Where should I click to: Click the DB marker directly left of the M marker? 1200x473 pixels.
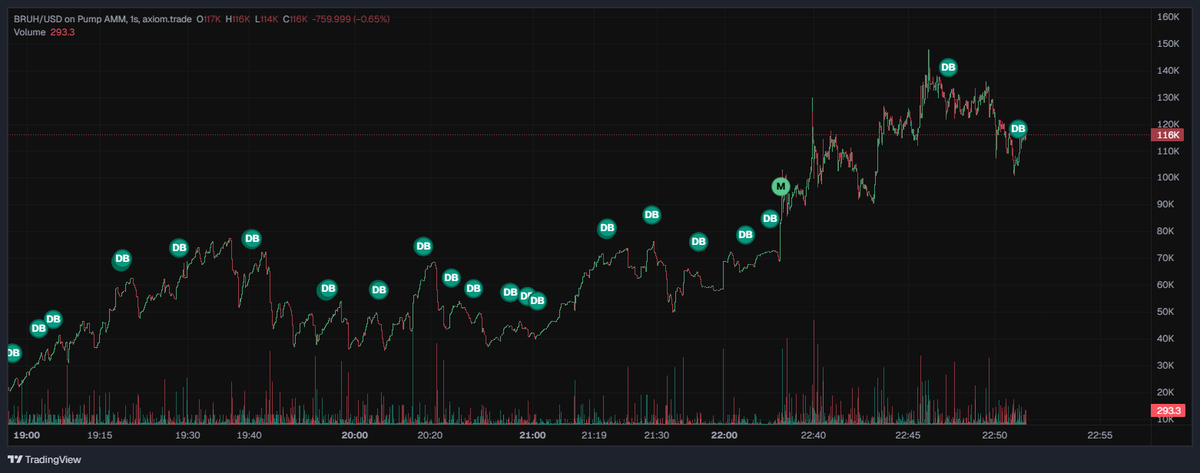tap(770, 219)
